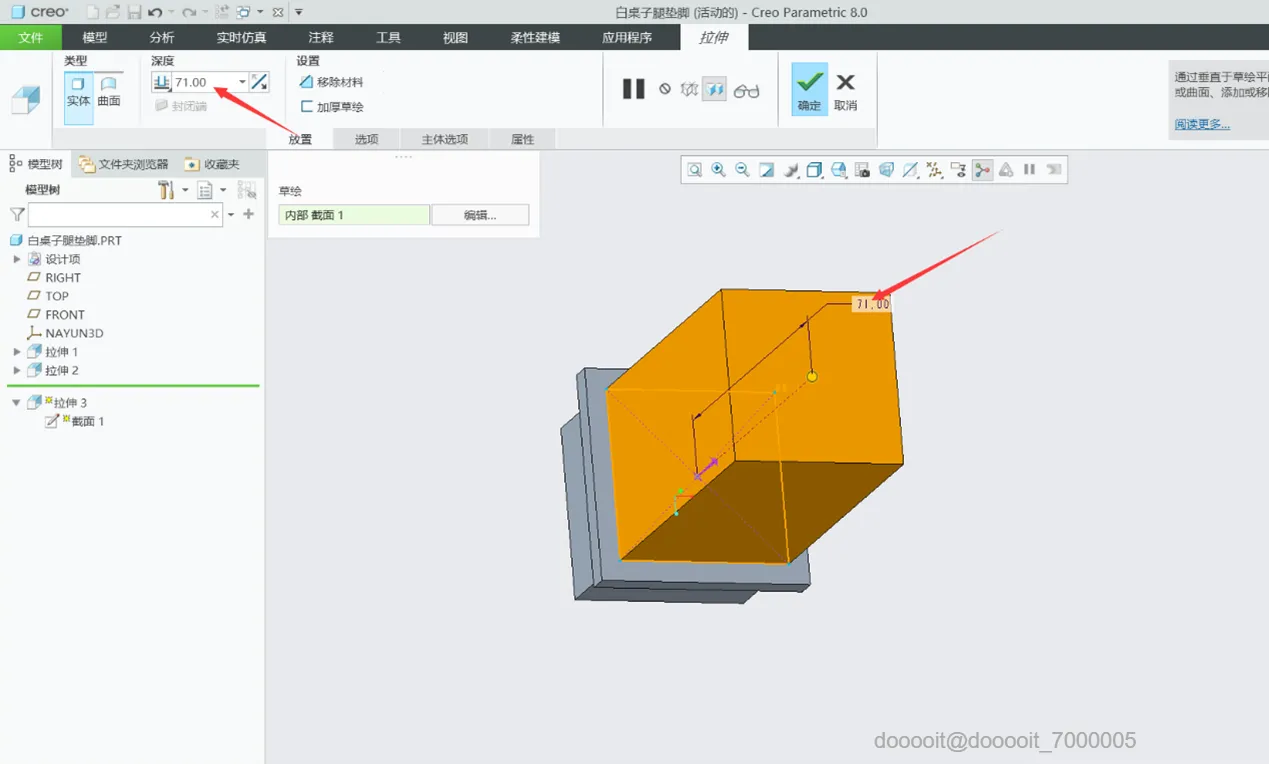Image resolution: width=1269 pixels, height=764 pixels.
Task: Open the tree columns list dropdown
Action: (223, 190)
